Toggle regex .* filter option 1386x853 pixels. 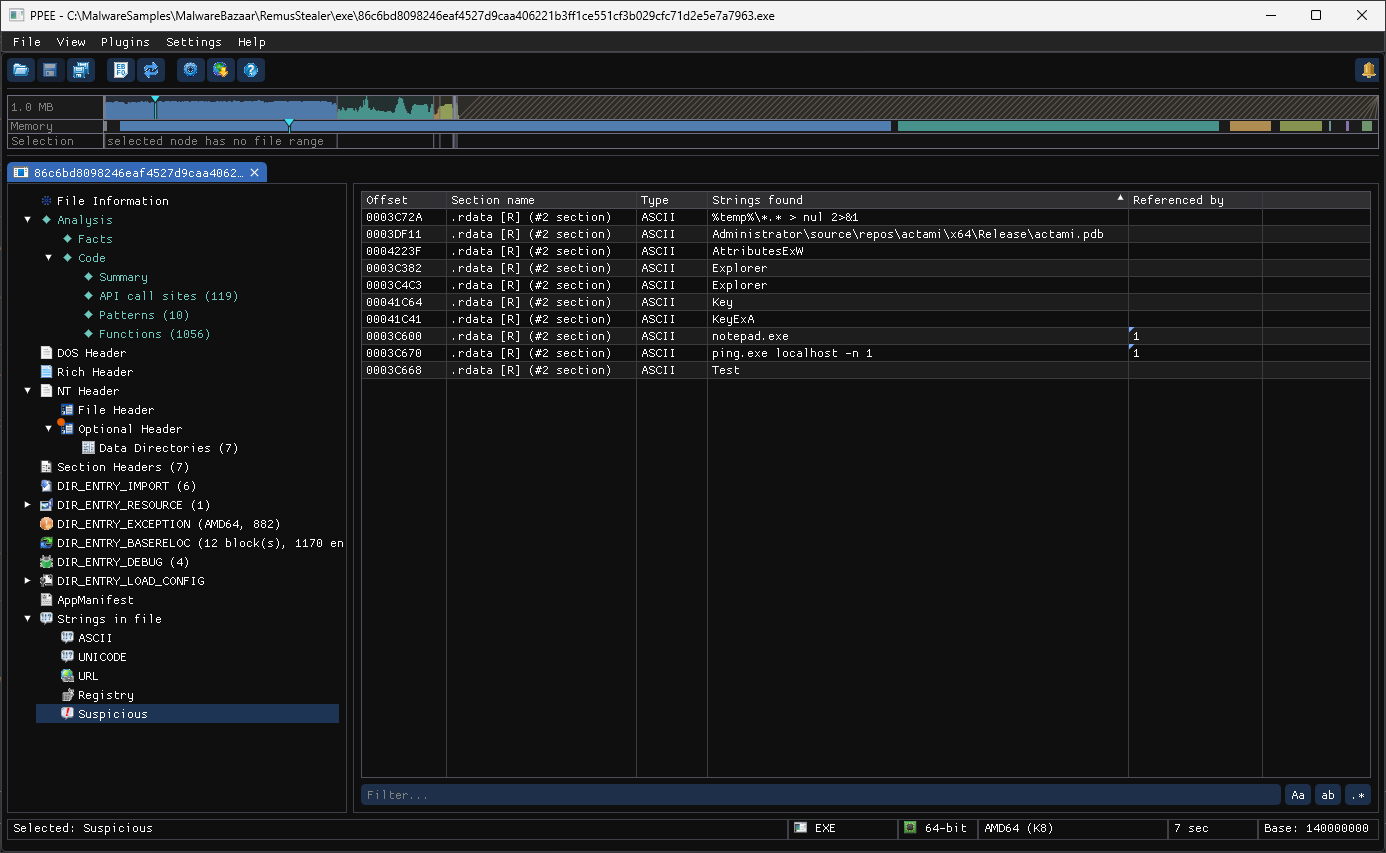1358,795
